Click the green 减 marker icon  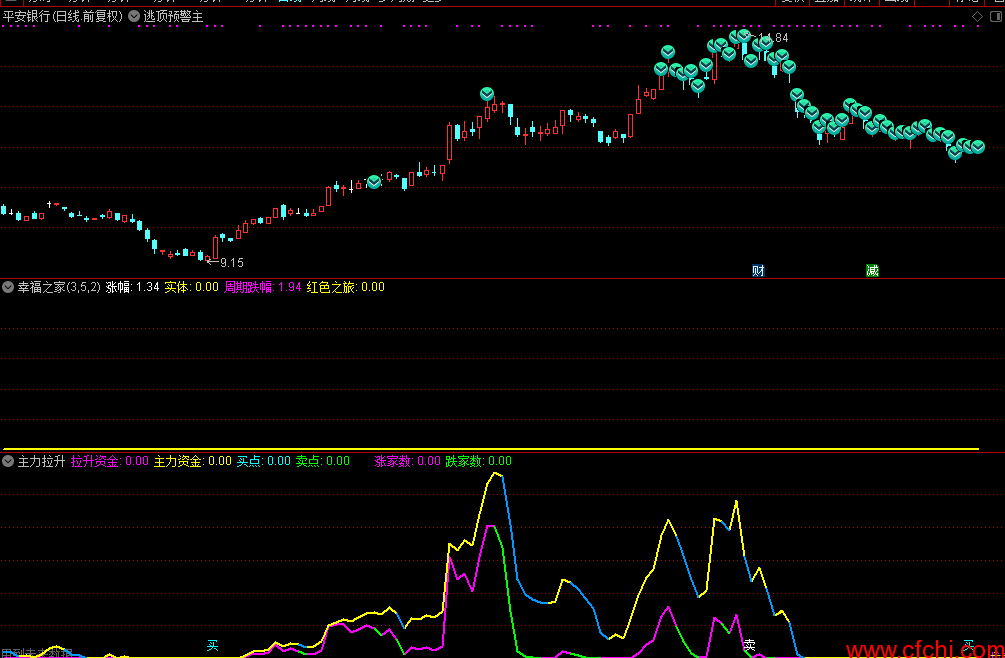[x=872, y=270]
